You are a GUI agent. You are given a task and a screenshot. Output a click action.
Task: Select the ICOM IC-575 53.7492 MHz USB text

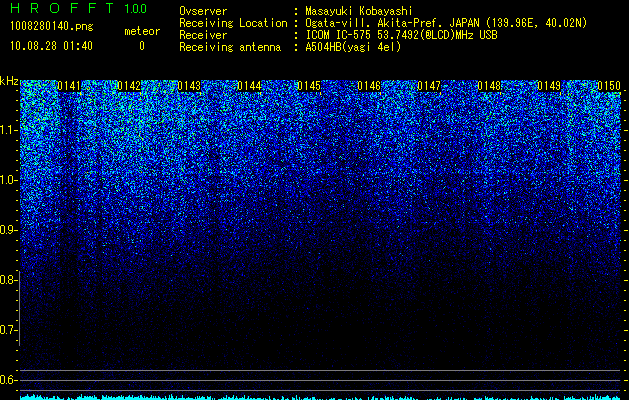point(401,35)
